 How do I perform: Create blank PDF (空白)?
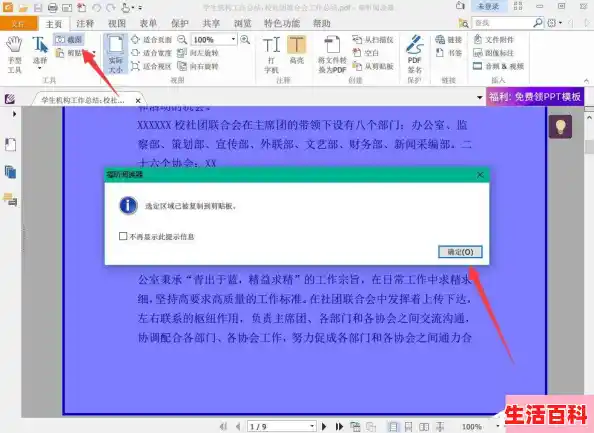click(x=366, y=53)
